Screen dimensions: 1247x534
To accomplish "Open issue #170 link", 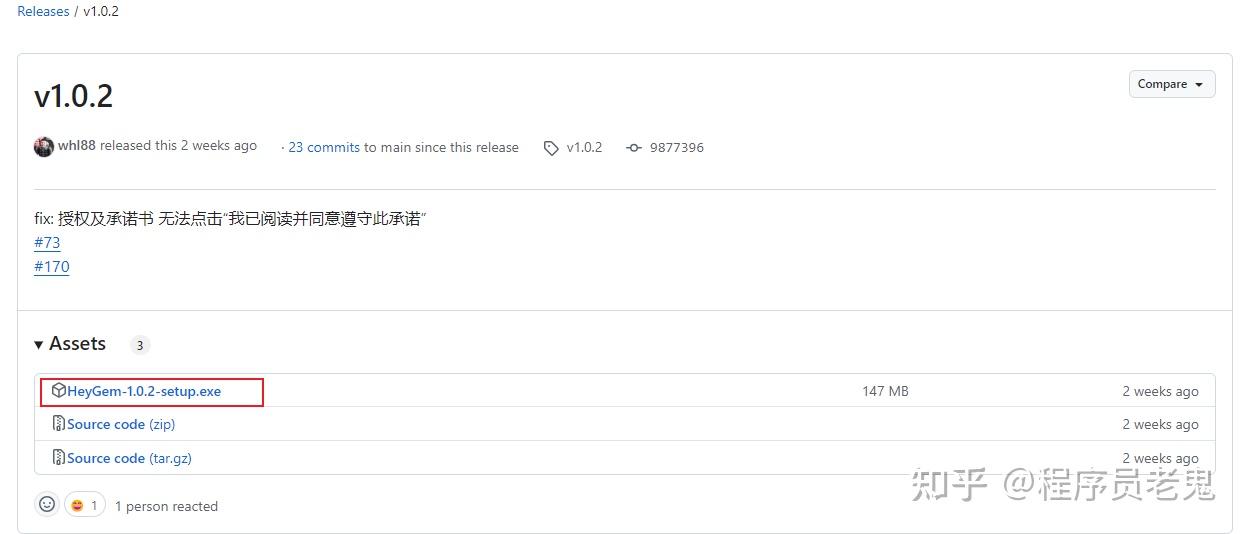I will 52,266.
